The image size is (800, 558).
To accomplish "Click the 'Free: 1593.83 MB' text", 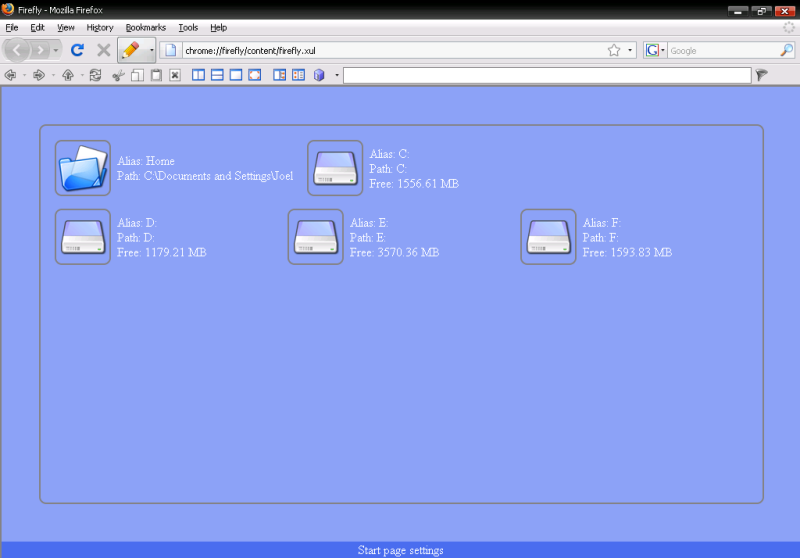I will (627, 252).
